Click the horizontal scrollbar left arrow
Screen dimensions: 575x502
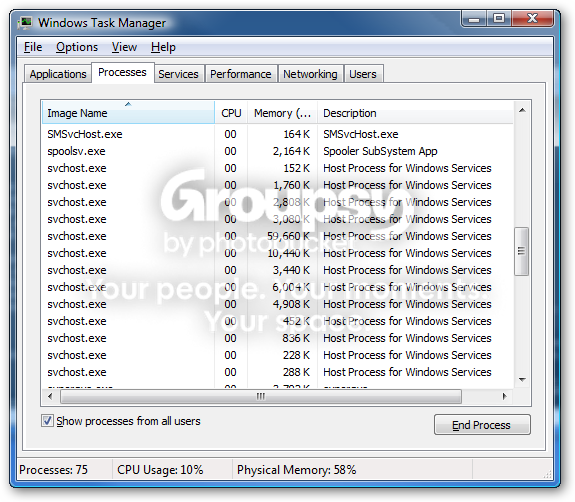(50, 396)
